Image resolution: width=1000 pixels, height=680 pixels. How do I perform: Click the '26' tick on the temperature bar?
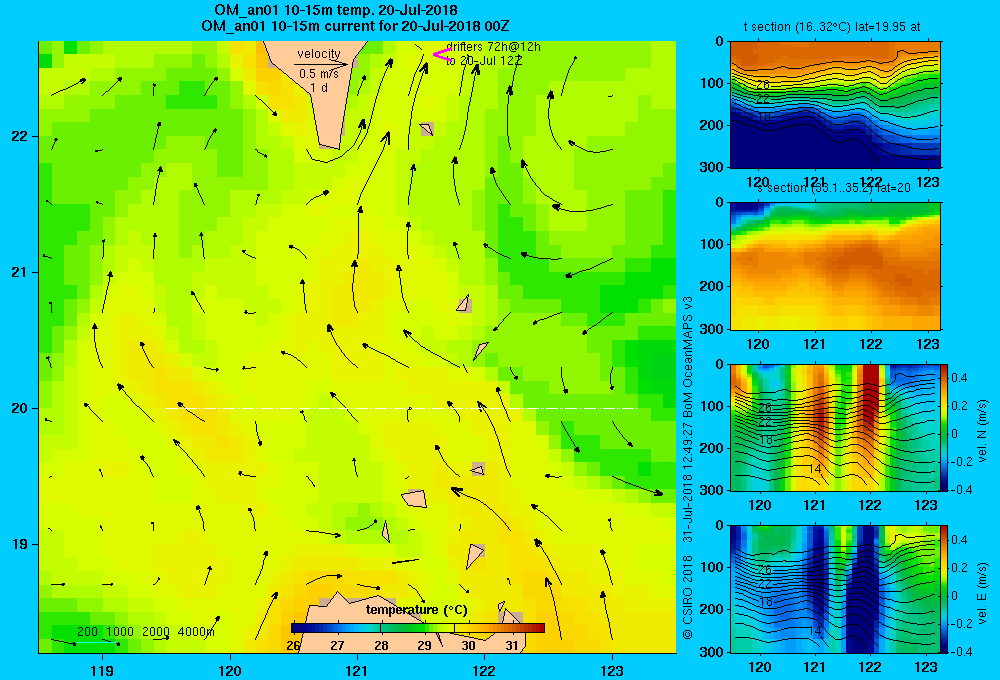293,645
